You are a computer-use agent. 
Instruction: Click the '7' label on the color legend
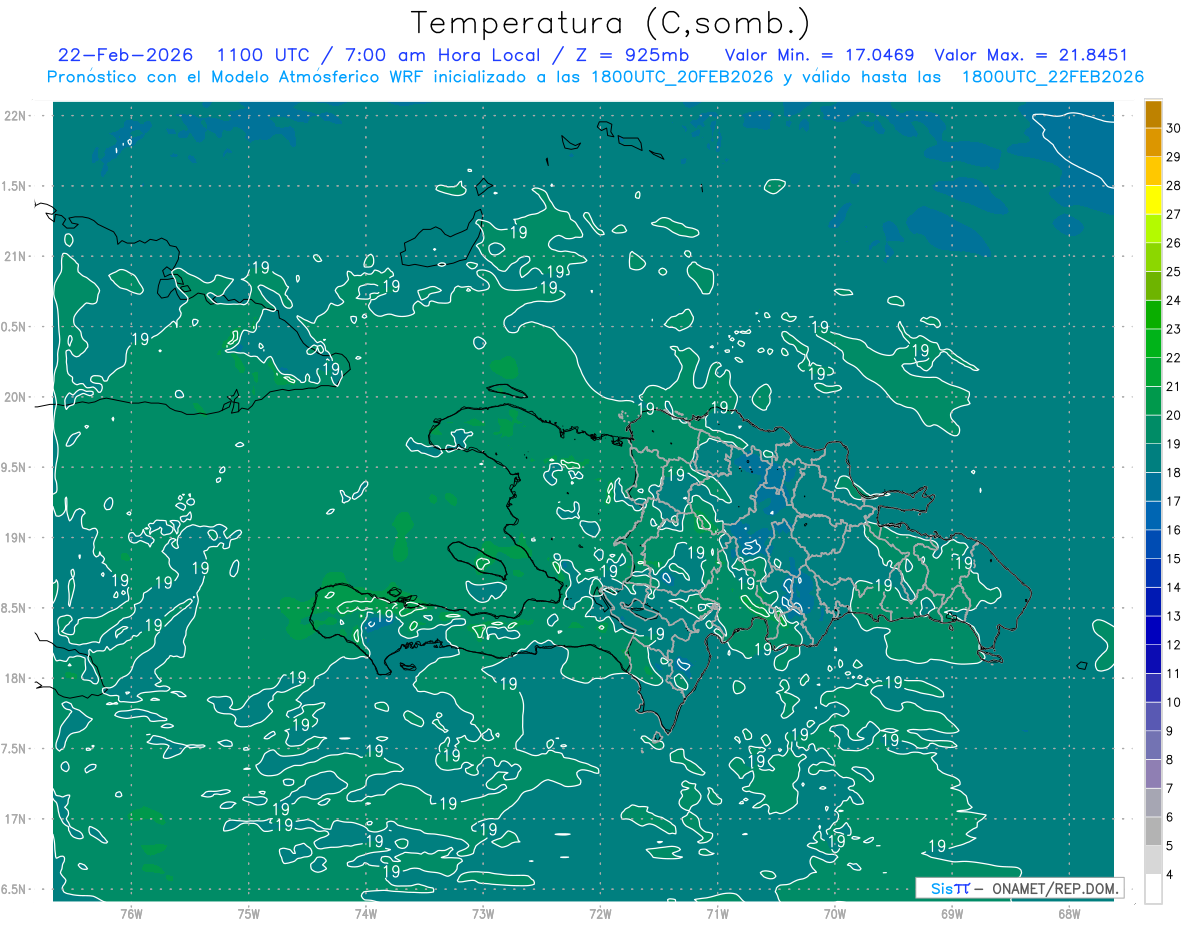coord(1170,788)
